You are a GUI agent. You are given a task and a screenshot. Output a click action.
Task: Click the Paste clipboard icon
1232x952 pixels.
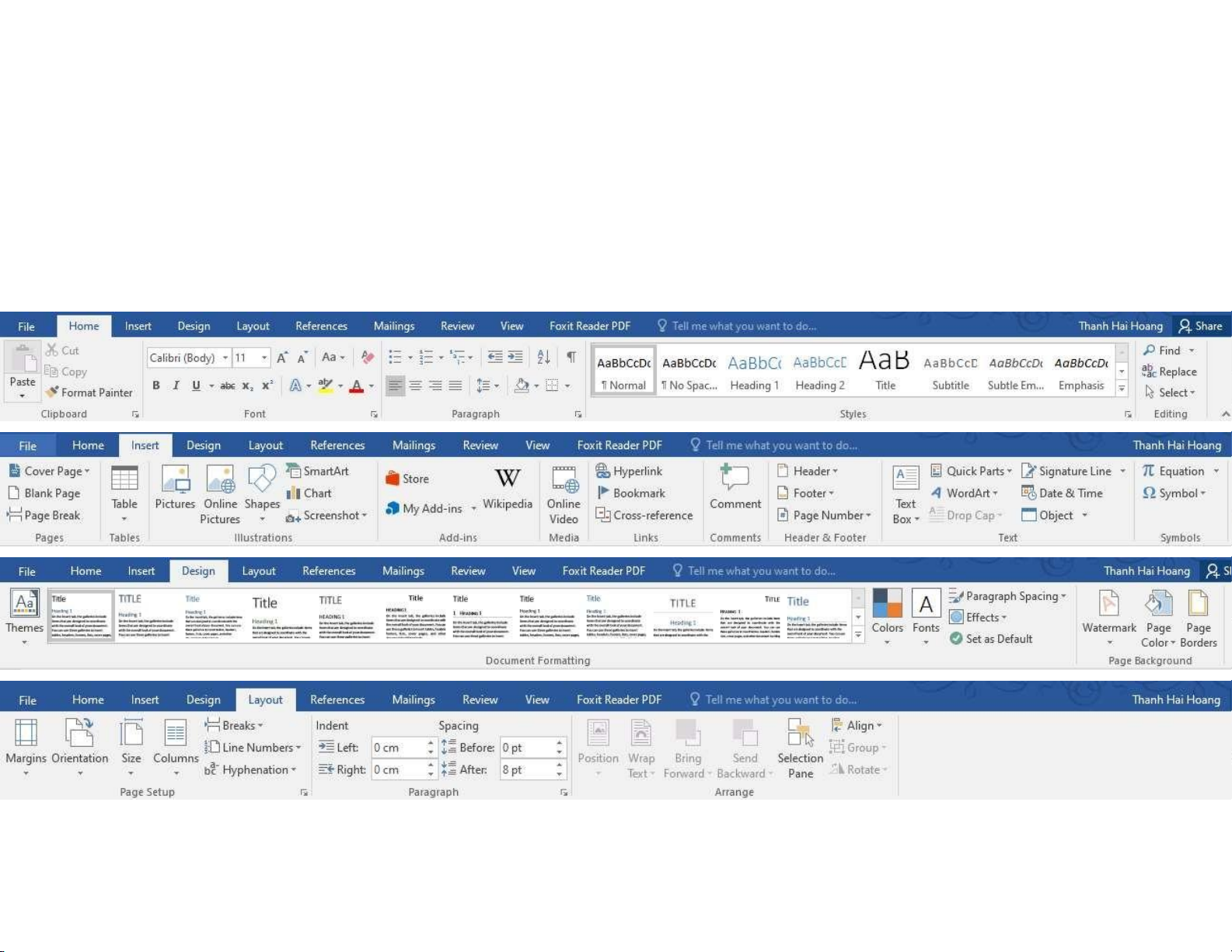pos(23,361)
